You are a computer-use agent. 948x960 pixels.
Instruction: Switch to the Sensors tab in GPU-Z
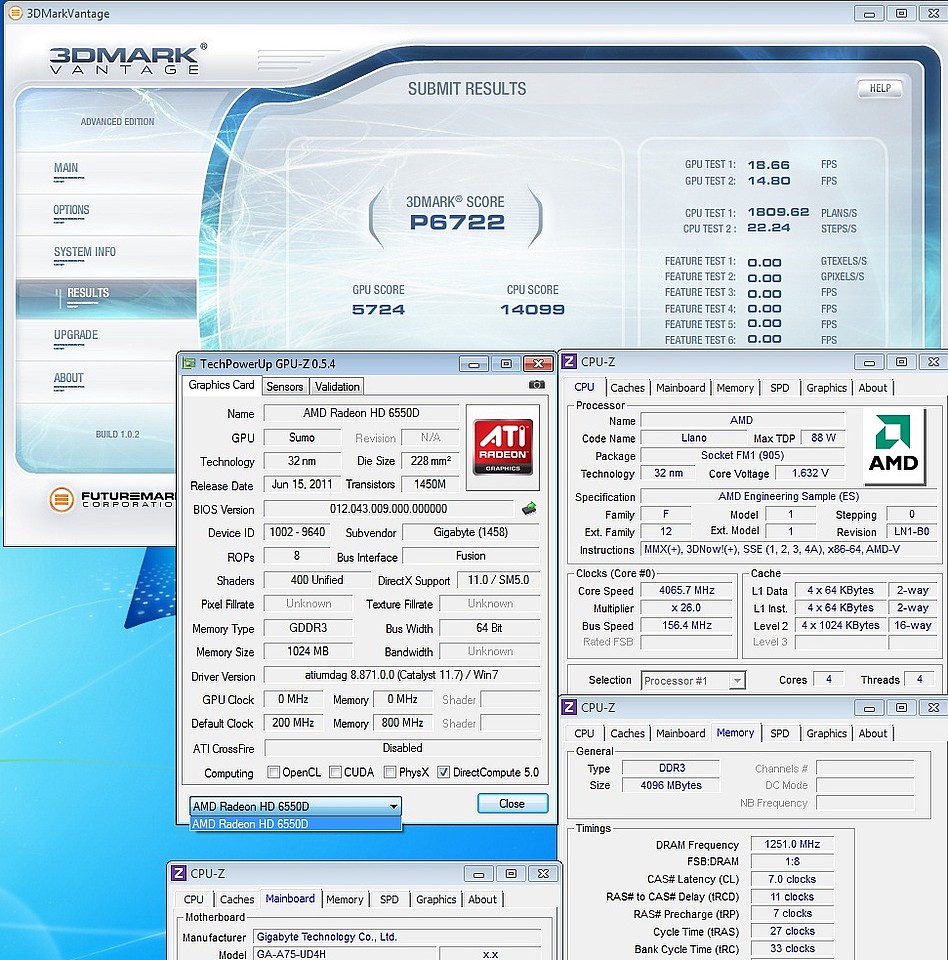(x=285, y=386)
